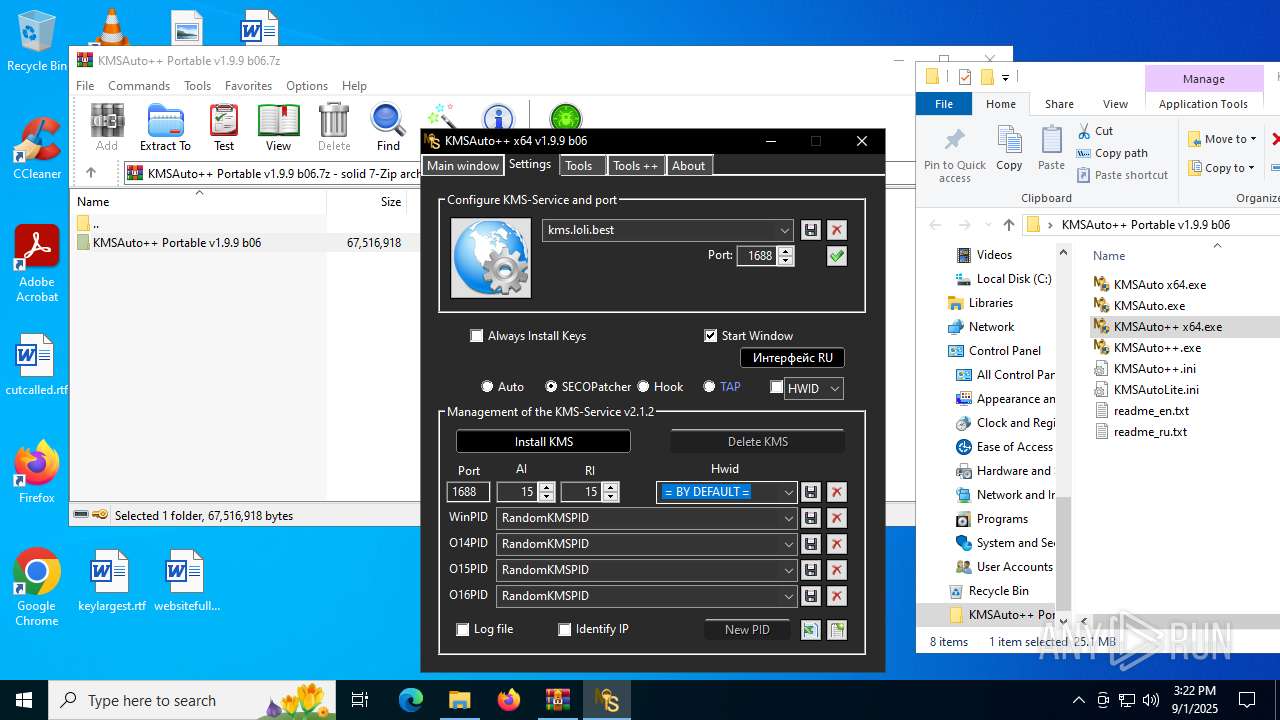Open the O15PID RandomKMSPID dropdown

(788, 570)
